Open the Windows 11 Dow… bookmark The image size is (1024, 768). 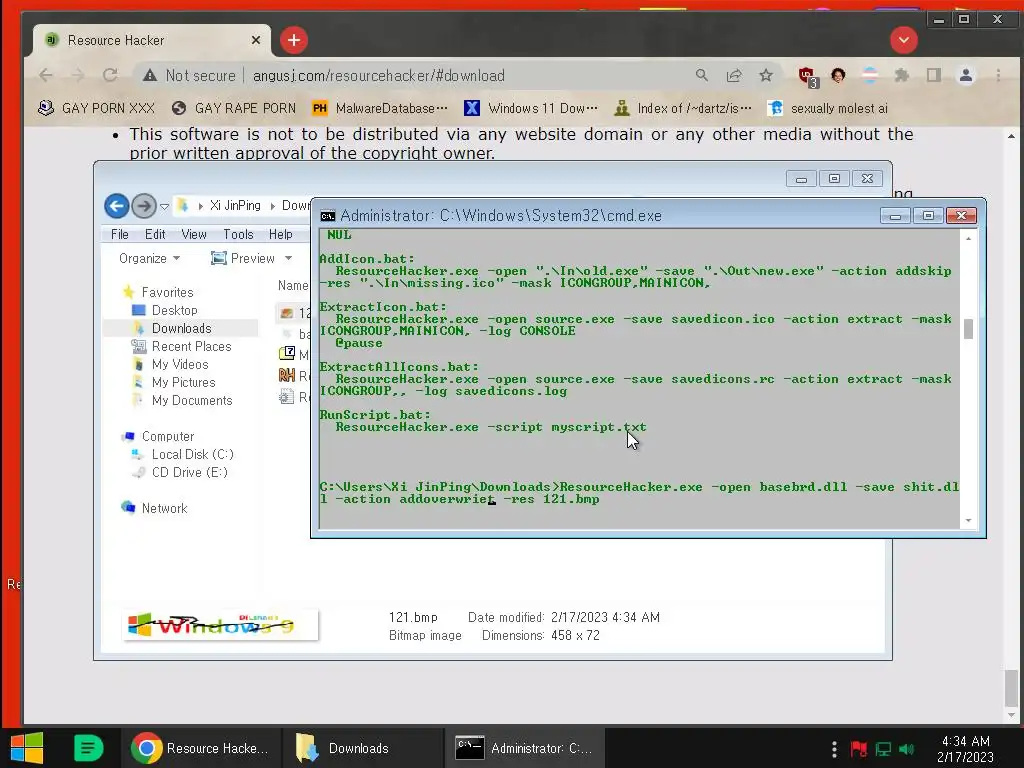(x=531, y=108)
